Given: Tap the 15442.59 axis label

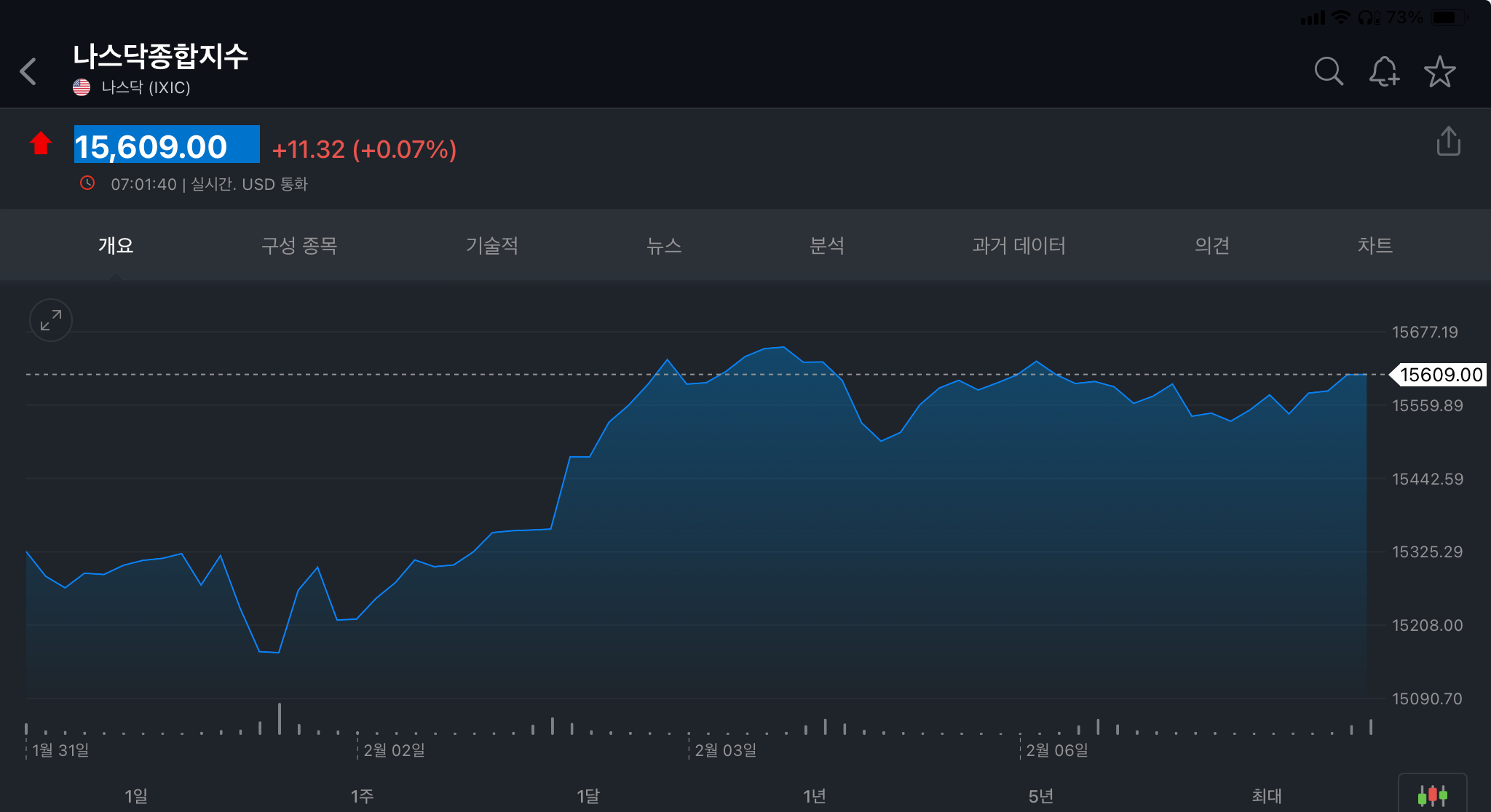Looking at the screenshot, I should click(x=1427, y=479).
